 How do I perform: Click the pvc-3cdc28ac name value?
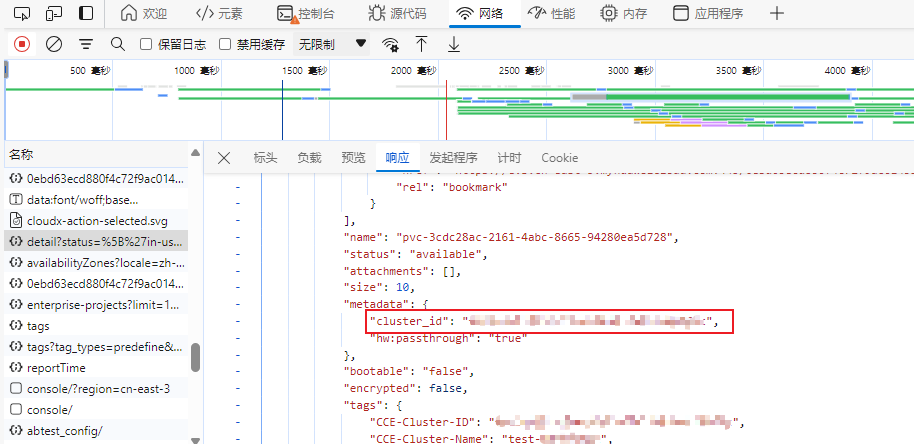tap(535, 238)
